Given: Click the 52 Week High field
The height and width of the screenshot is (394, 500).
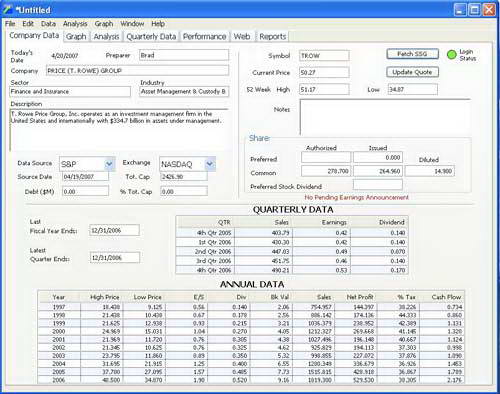Looking at the screenshot, I should (324, 89).
